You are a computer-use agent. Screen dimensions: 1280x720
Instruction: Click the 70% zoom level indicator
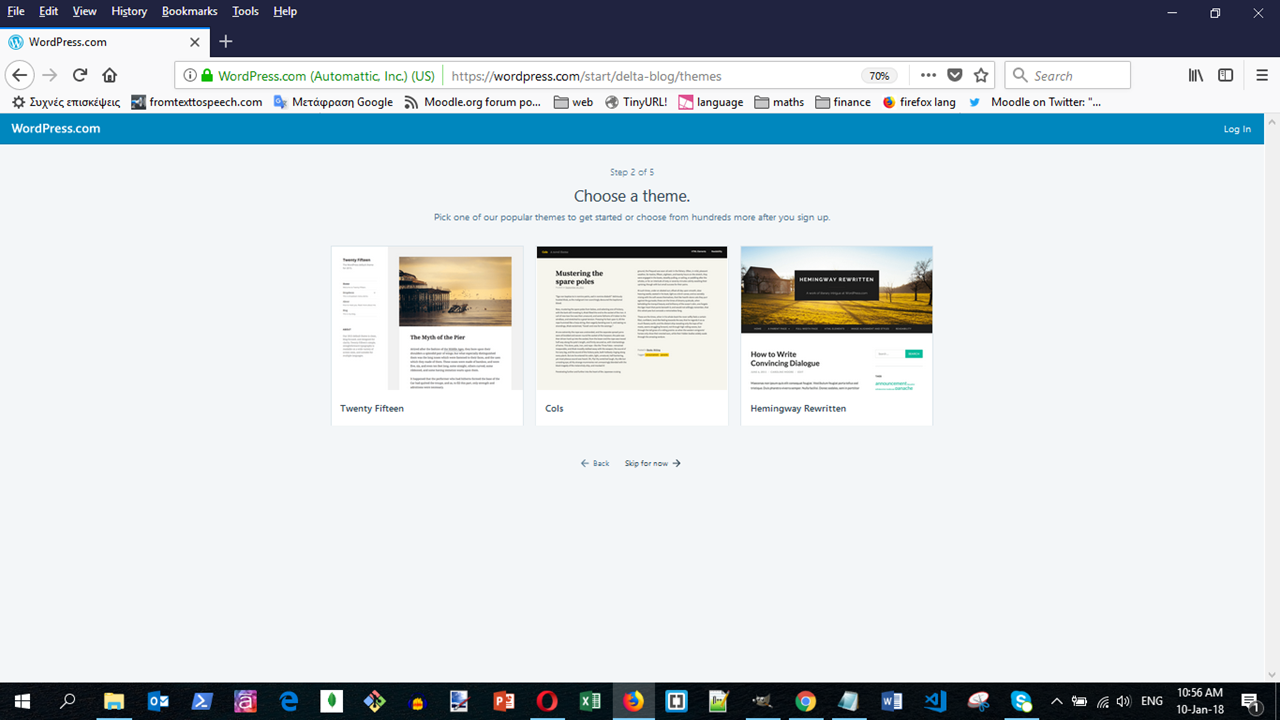click(879, 76)
